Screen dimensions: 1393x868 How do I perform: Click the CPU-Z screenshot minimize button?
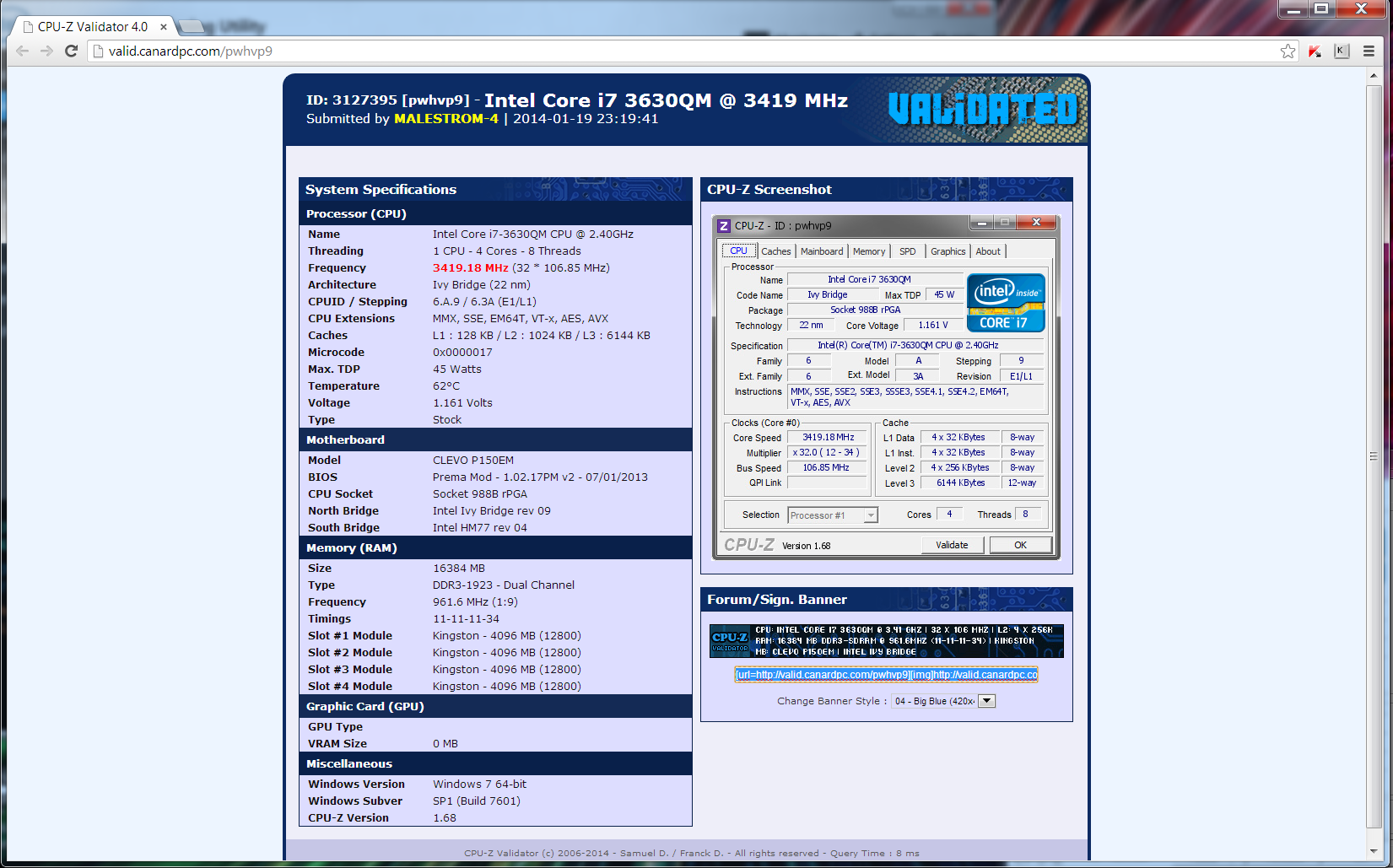coord(981,222)
